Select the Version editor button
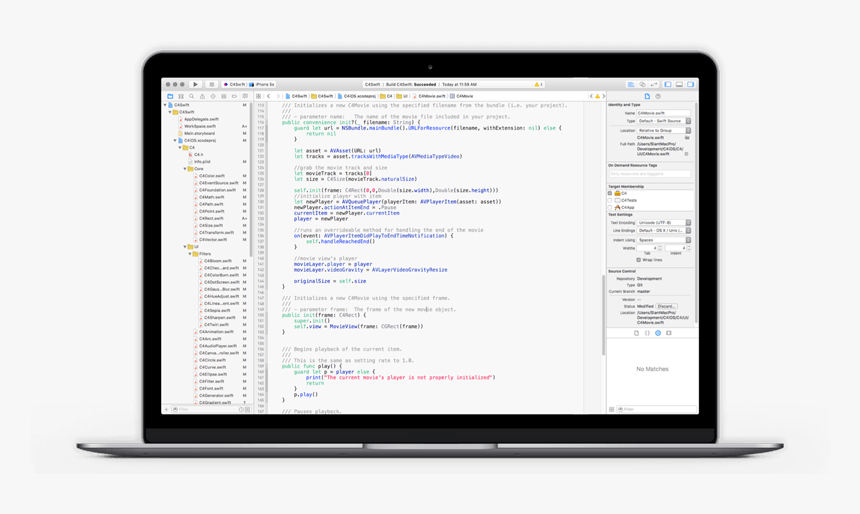 coord(653,84)
